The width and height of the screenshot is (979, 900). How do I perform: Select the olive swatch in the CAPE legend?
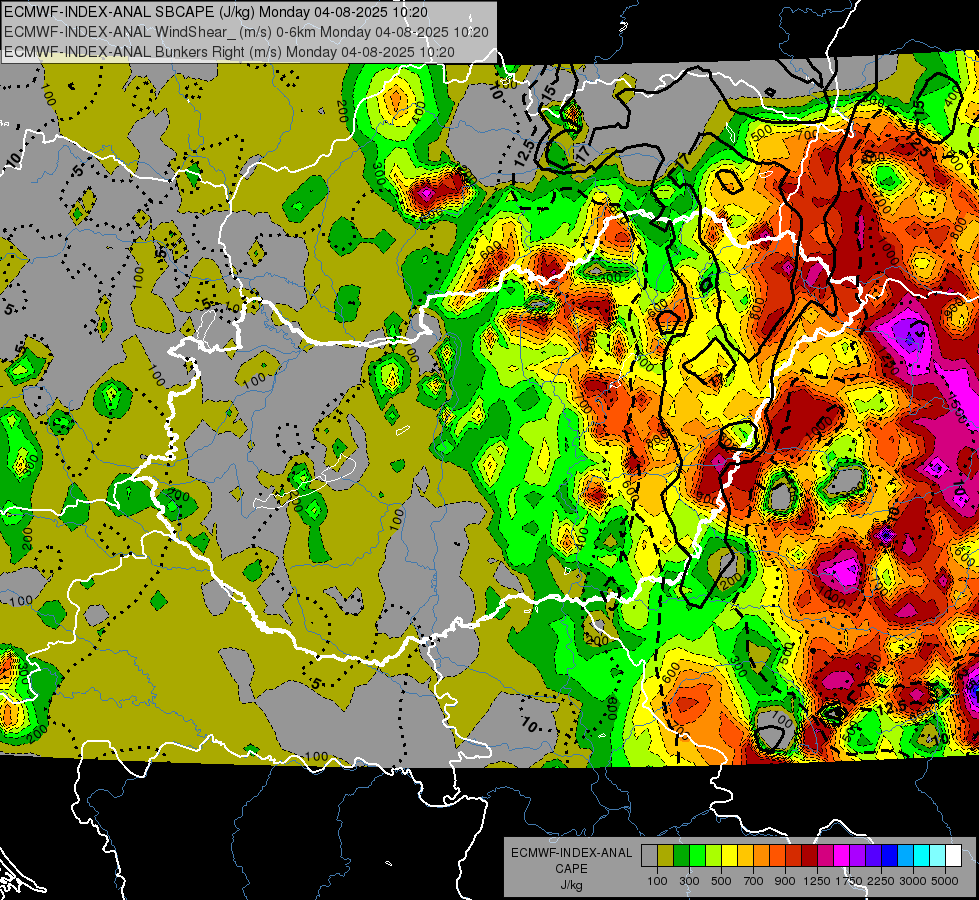click(666, 855)
